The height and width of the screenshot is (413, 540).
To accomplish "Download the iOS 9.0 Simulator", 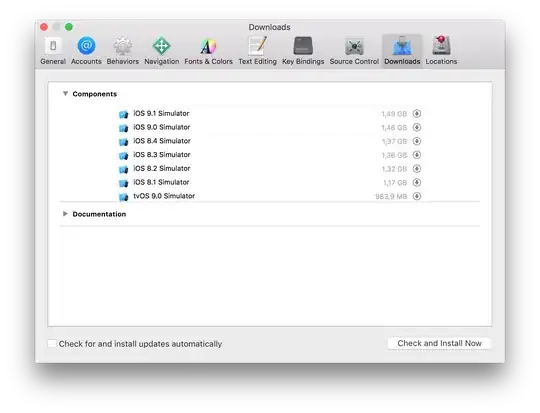I will [x=417, y=127].
